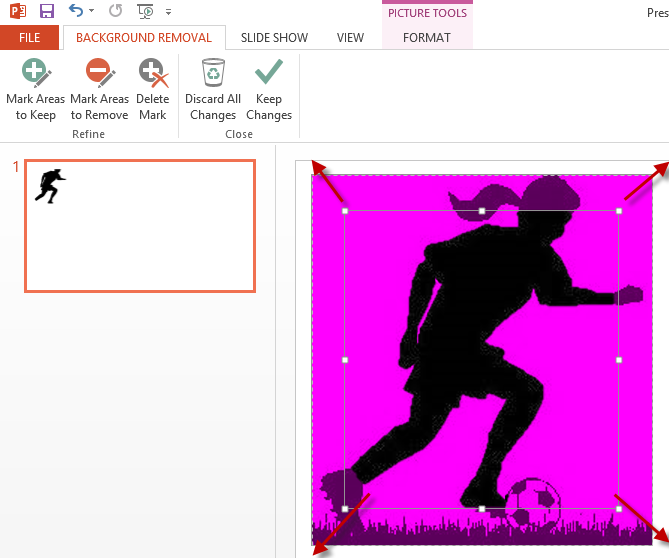
Task: Click the PowerPoint application icon
Action: coord(17,12)
